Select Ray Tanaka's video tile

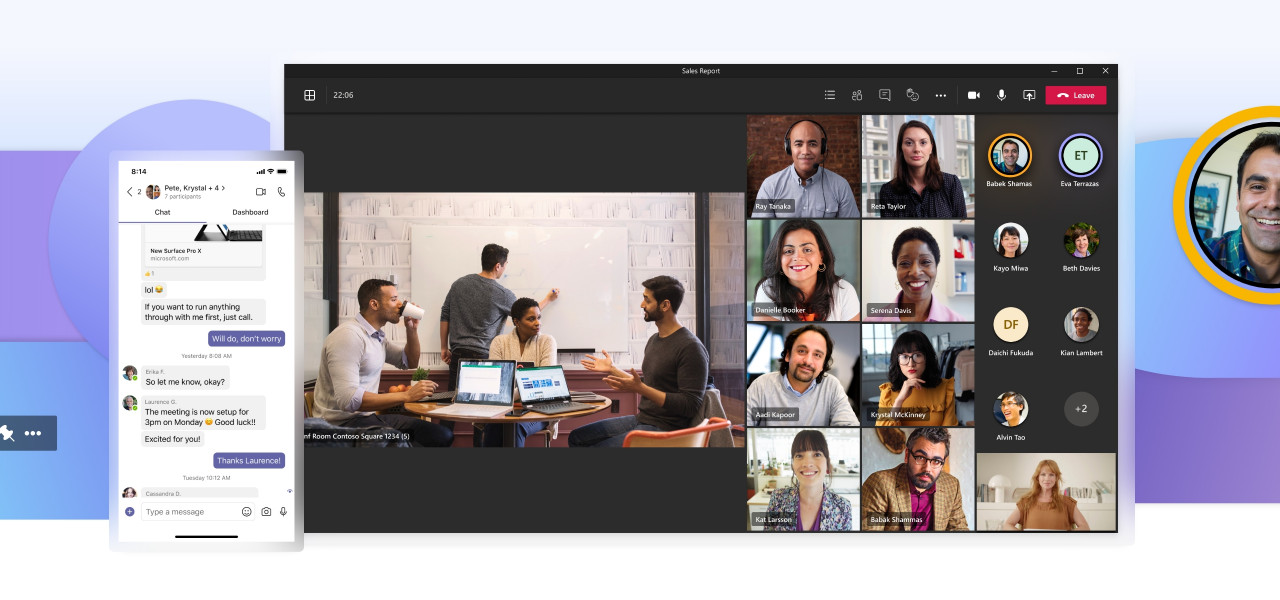pos(803,166)
